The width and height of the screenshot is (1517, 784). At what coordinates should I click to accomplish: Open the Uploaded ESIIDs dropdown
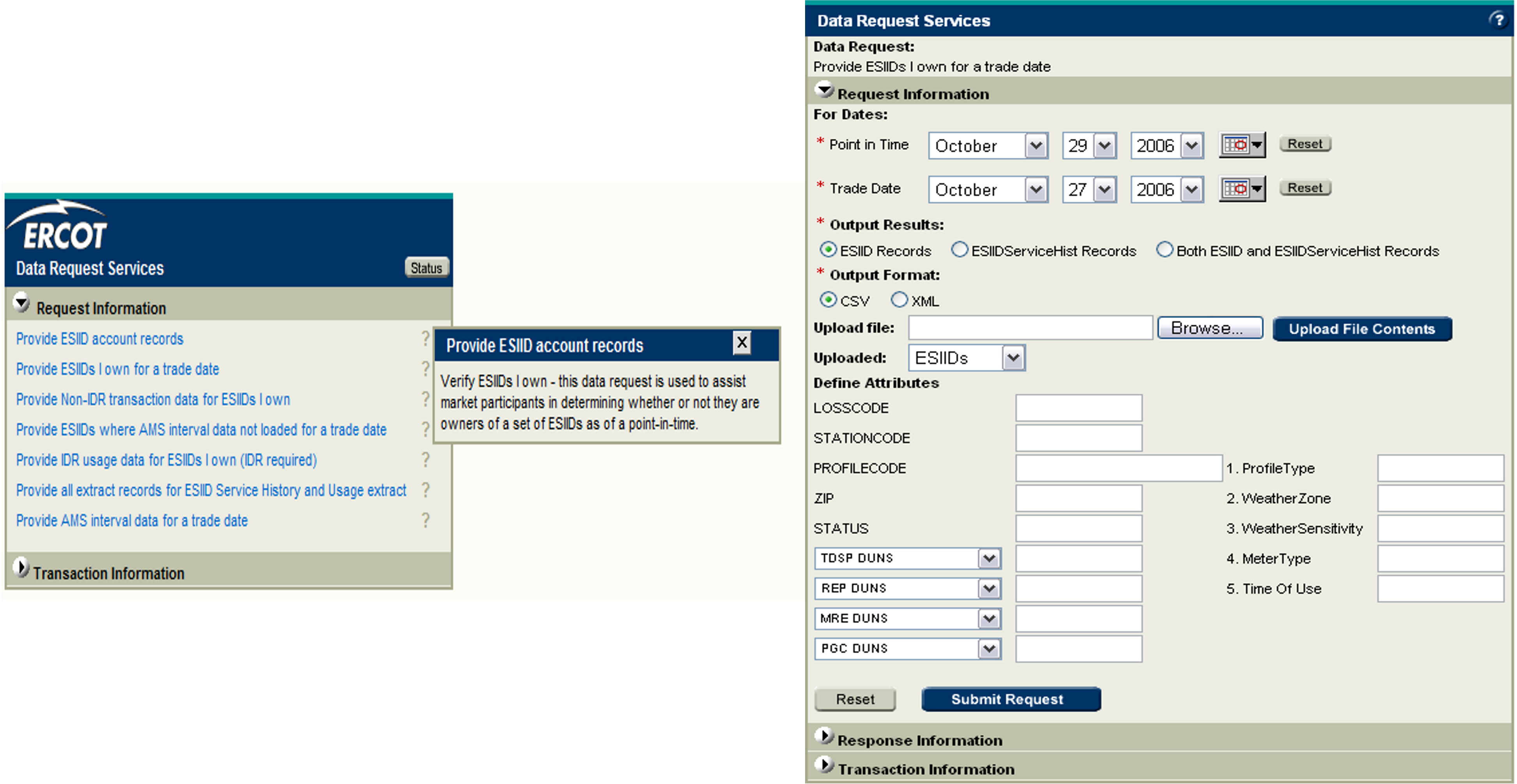(967, 358)
